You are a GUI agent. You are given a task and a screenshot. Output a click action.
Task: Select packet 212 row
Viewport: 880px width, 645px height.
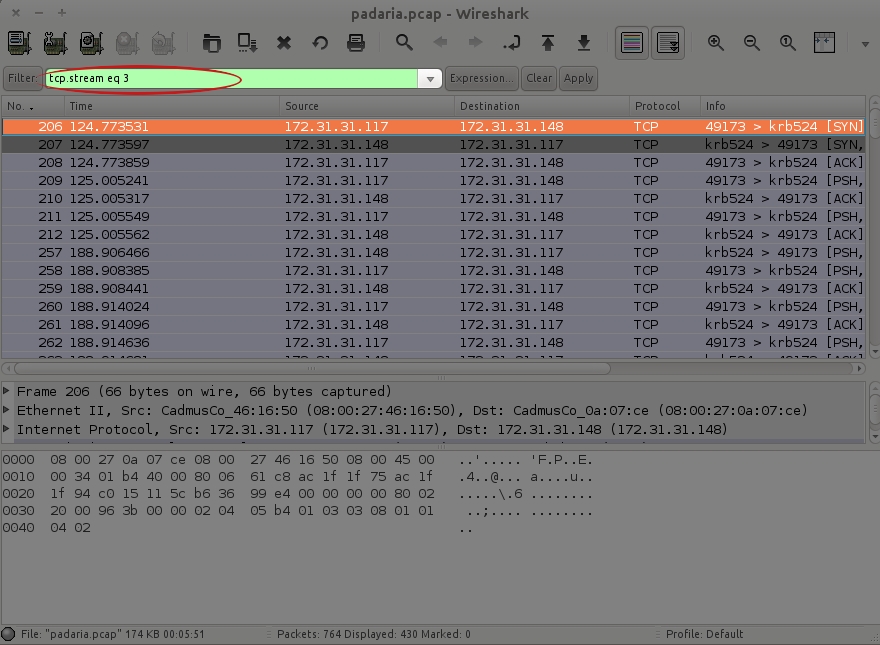pyautogui.click(x=433, y=234)
